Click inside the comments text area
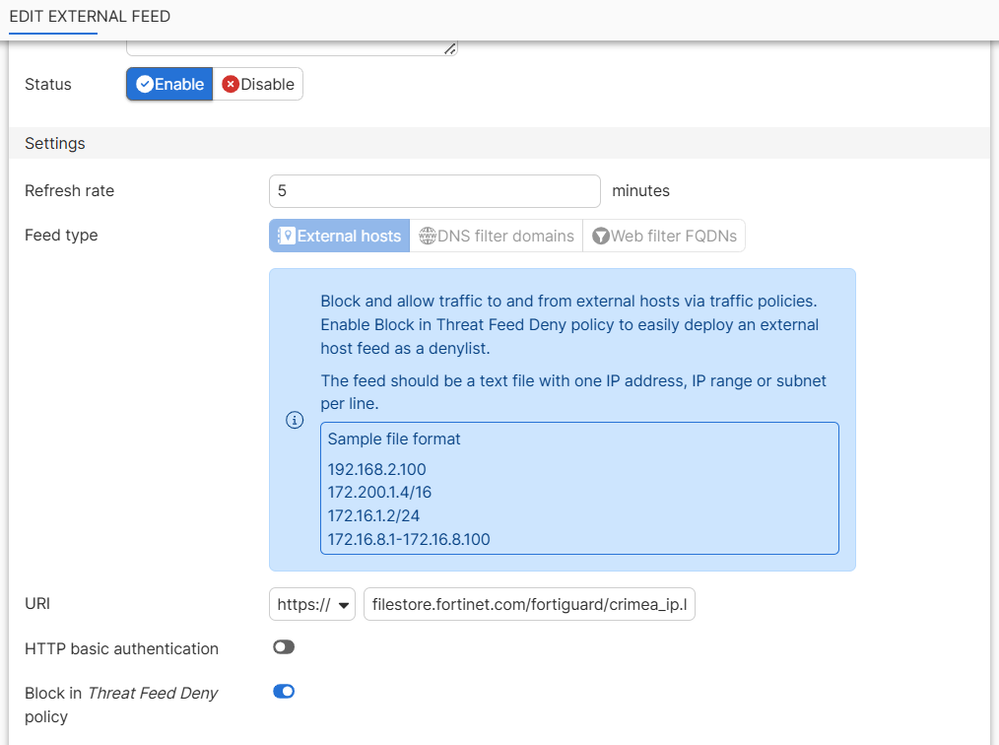Viewport: 999px width, 745px height. (x=290, y=47)
